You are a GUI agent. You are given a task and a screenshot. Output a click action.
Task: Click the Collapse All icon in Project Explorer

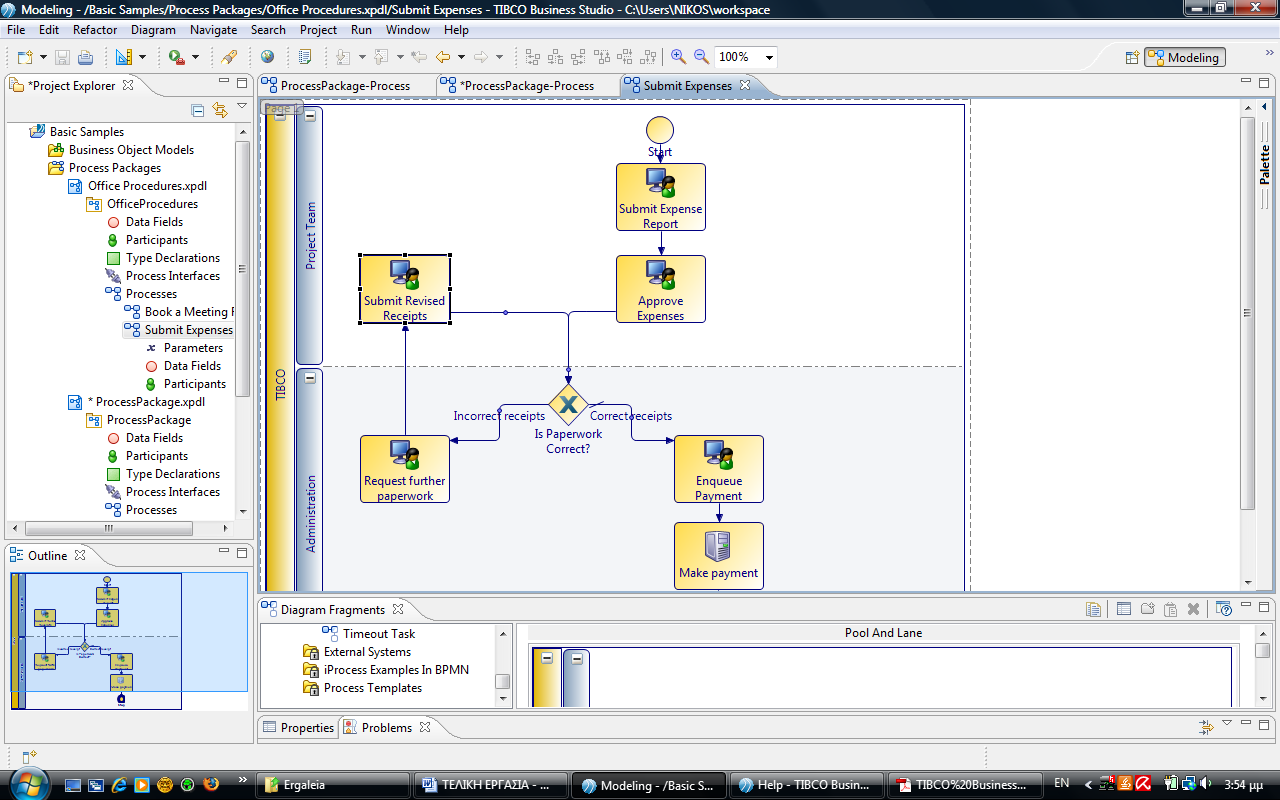pos(197,110)
